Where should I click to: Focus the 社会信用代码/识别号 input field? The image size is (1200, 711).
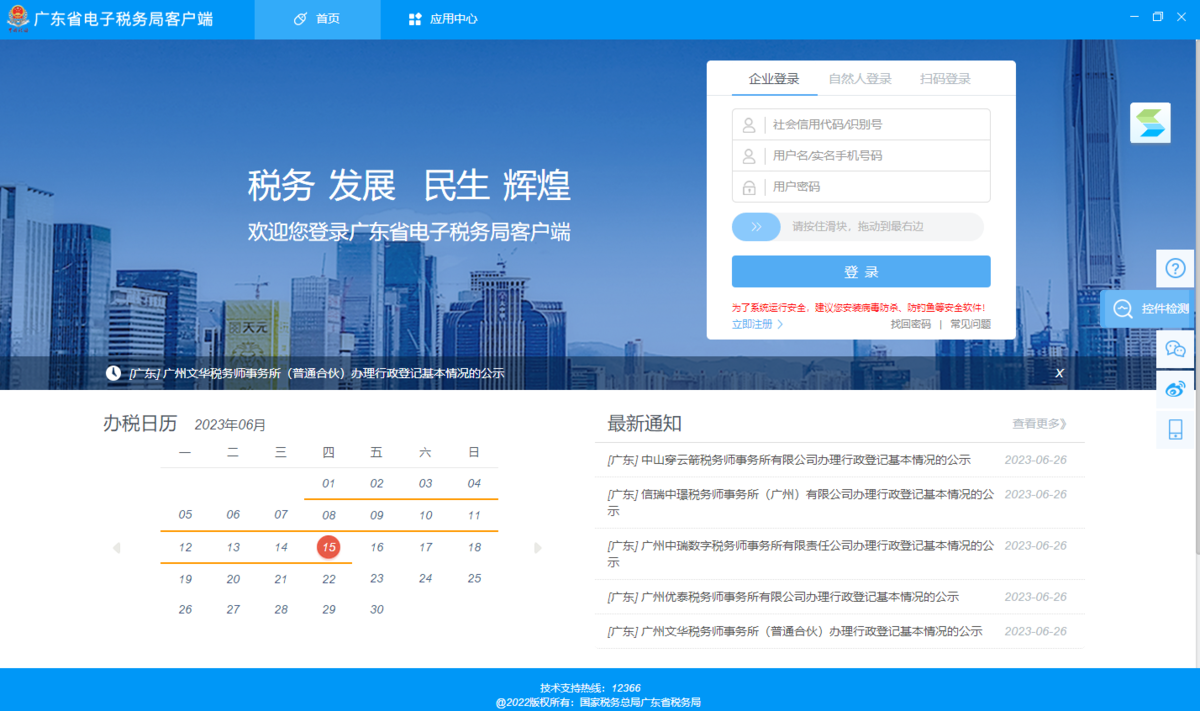[861, 125]
